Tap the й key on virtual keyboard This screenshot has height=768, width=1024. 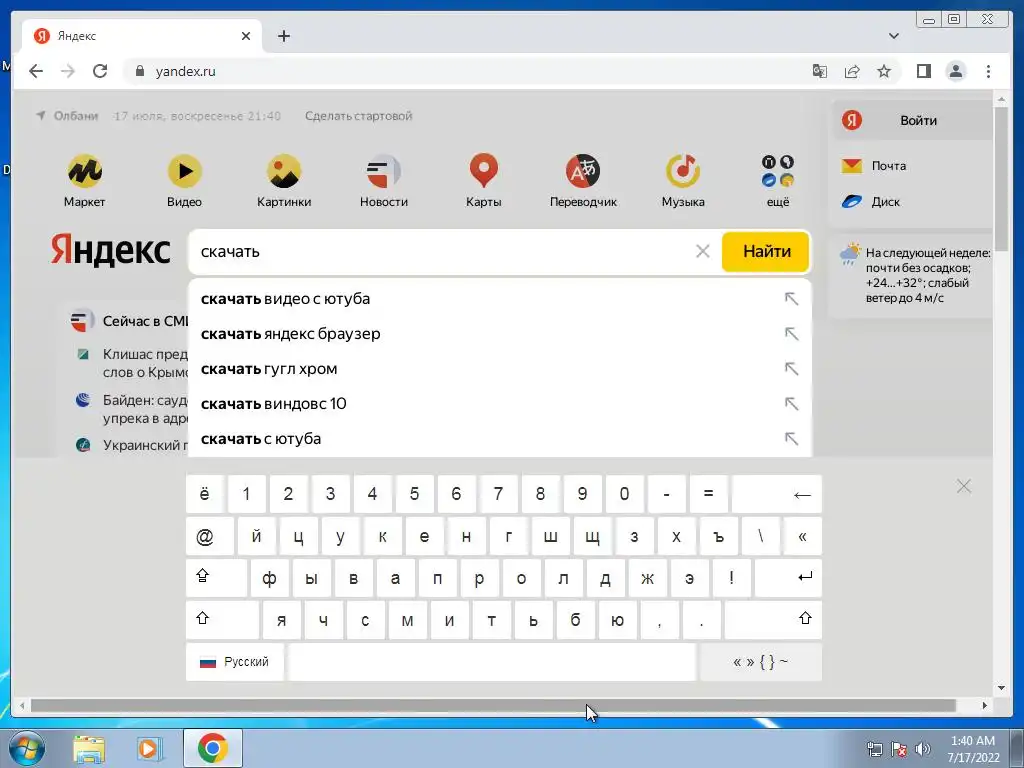(257, 536)
